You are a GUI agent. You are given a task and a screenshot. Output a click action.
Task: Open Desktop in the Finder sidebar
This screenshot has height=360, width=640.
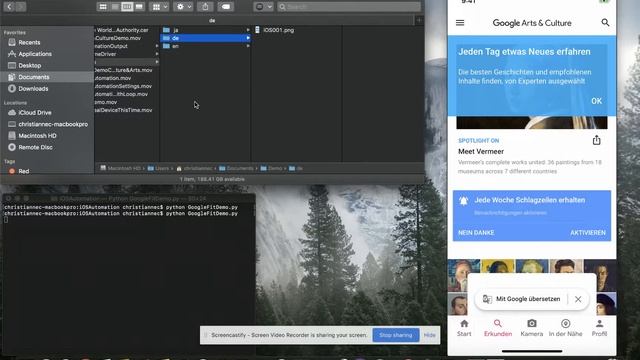(x=29, y=65)
